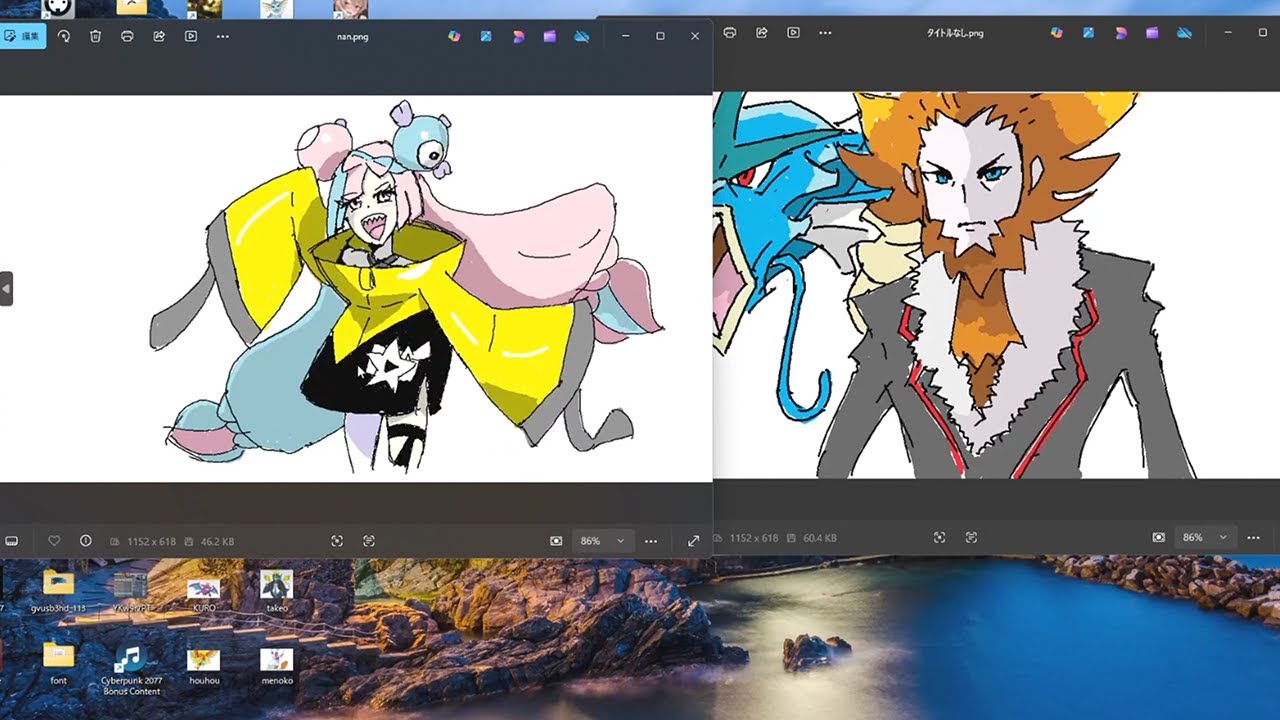This screenshot has height=720, width=1280.
Task: Open more options in タイトルなし.png toolbar
Action: point(825,33)
